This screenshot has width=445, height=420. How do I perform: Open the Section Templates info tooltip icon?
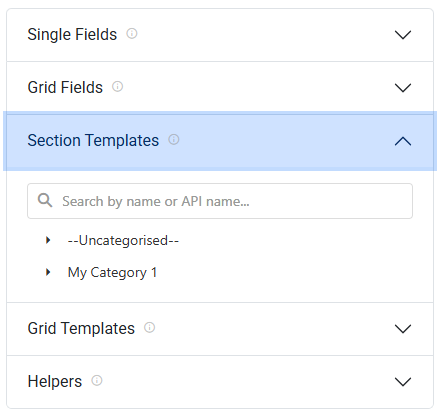point(174,139)
